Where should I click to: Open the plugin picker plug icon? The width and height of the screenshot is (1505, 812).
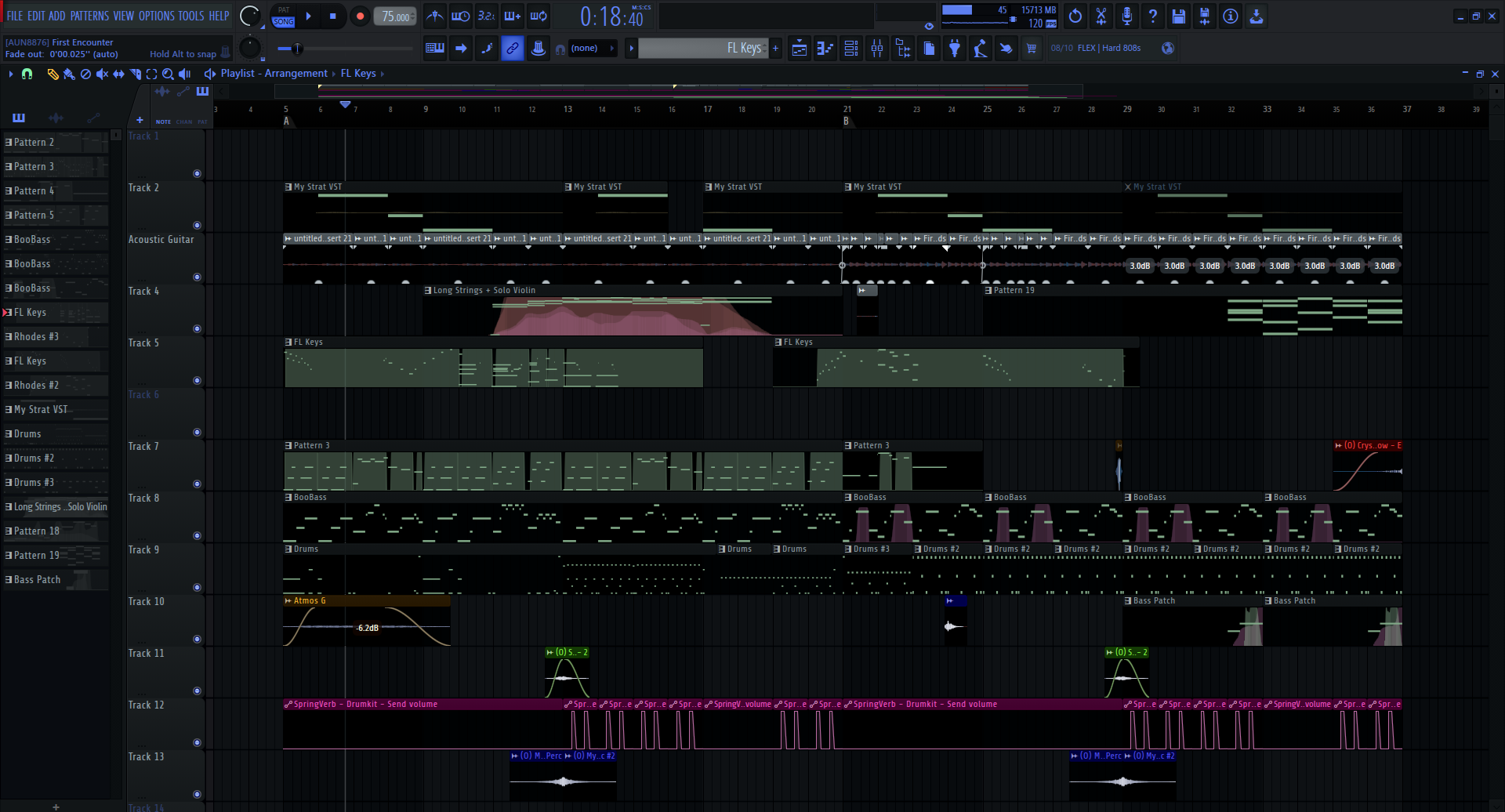coord(955,49)
